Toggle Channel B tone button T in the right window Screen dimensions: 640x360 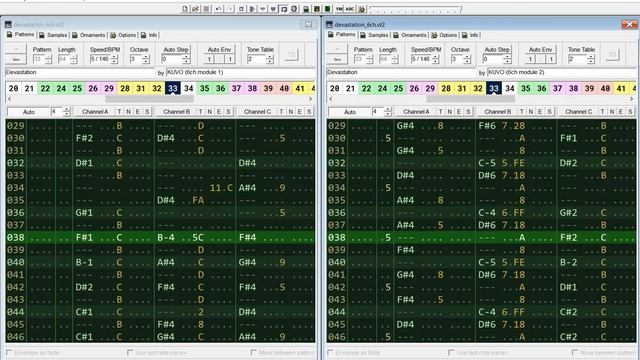click(x=521, y=111)
